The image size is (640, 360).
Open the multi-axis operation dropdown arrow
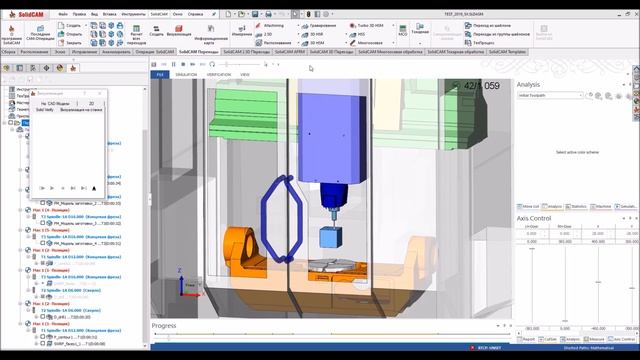pyautogui.click(x=393, y=43)
